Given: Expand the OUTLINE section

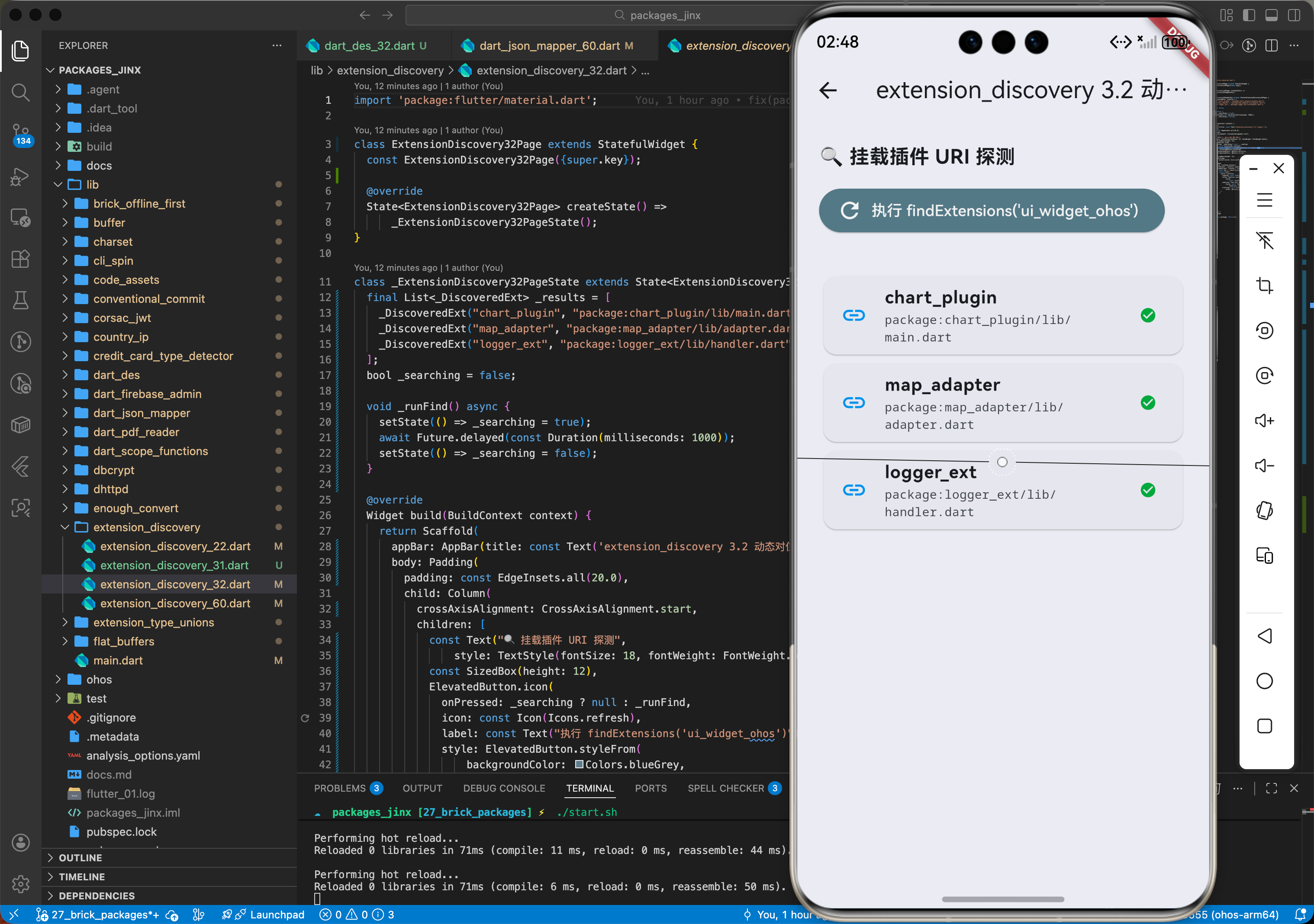Looking at the screenshot, I should [80, 857].
